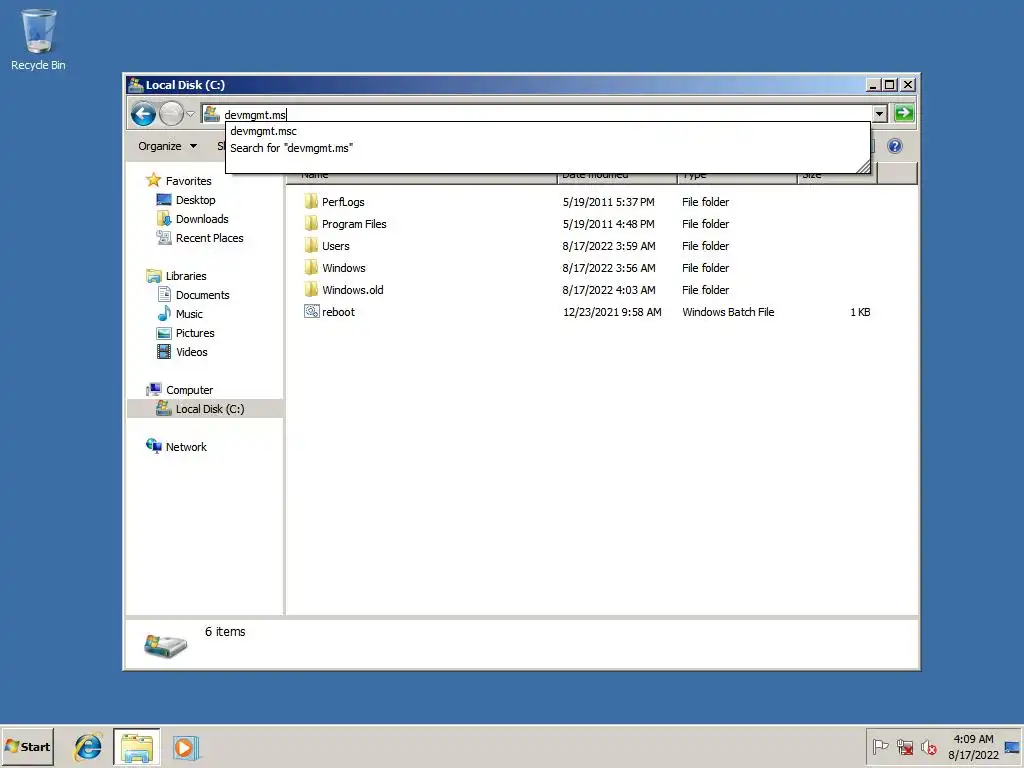1024x768 pixels.
Task: Click the Program Files folder icon
Action: click(311, 223)
